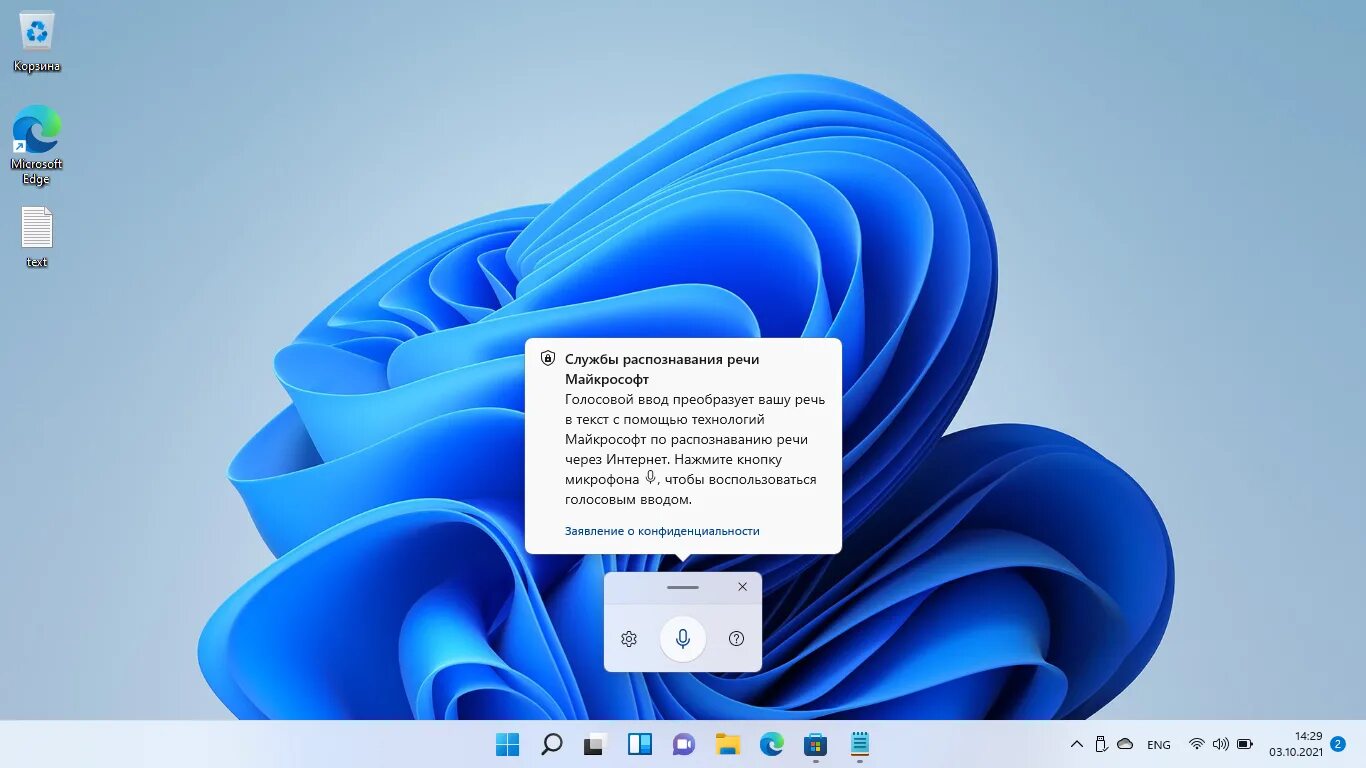Open the Windows Start menu
The width and height of the screenshot is (1366, 768).
pyautogui.click(x=508, y=744)
